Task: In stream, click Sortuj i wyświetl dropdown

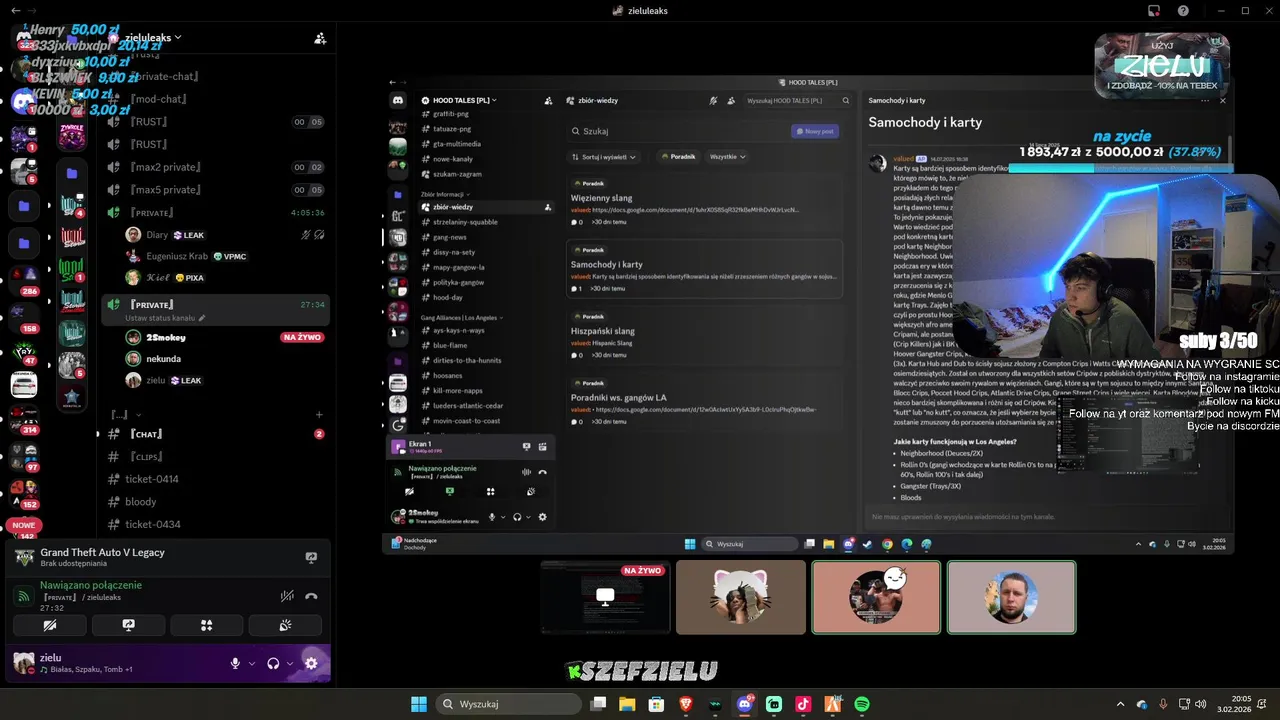Action: tap(603, 157)
